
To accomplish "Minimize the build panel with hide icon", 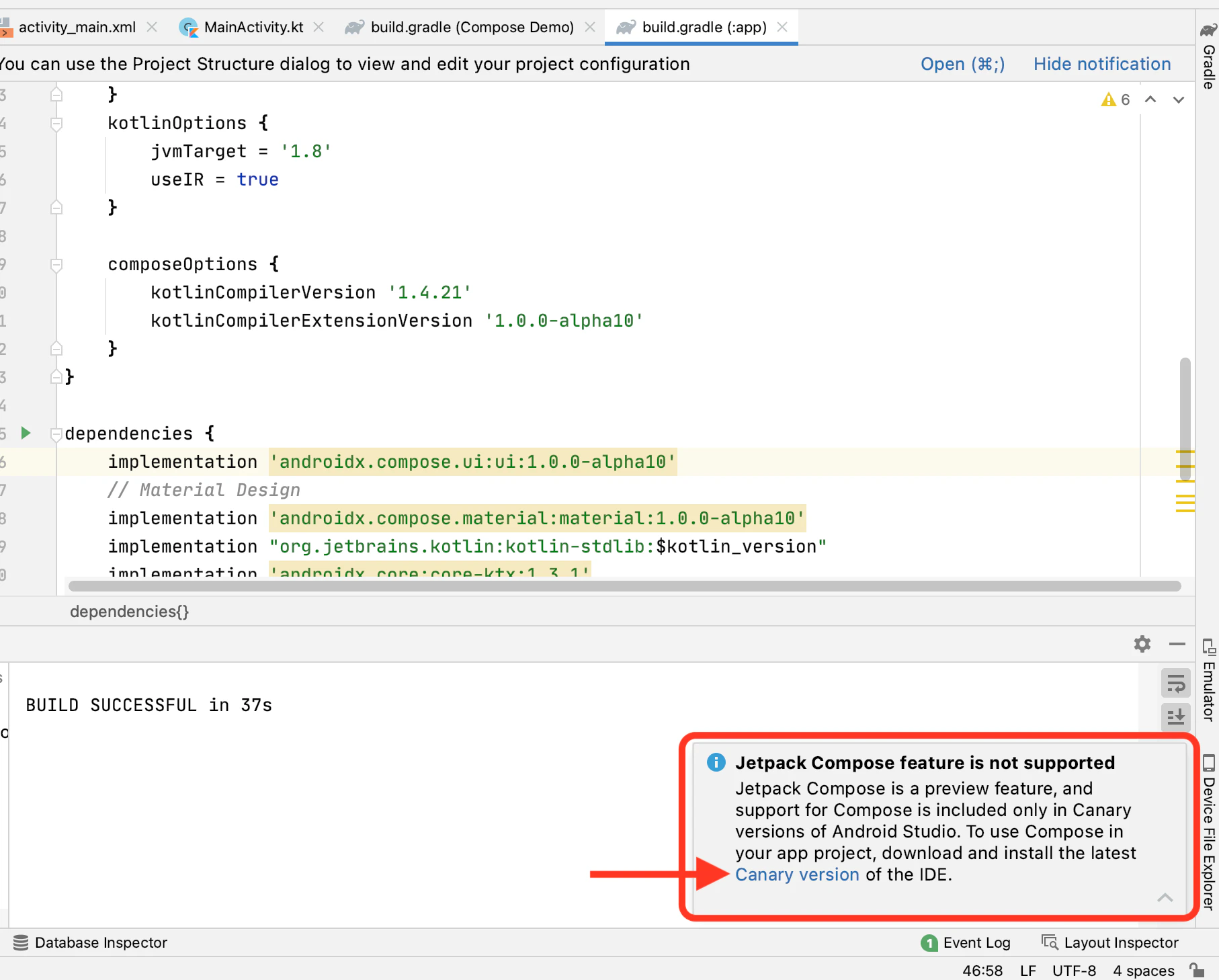I will click(x=1177, y=644).
